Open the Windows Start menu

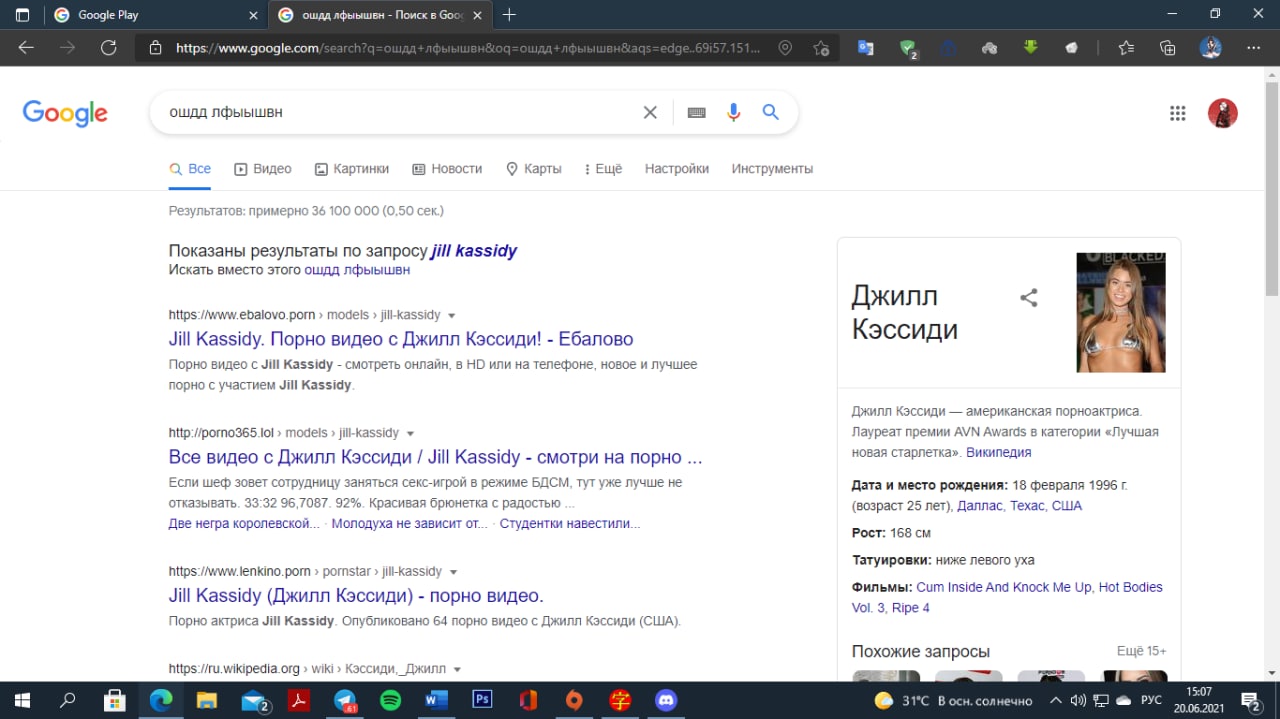coord(21,700)
